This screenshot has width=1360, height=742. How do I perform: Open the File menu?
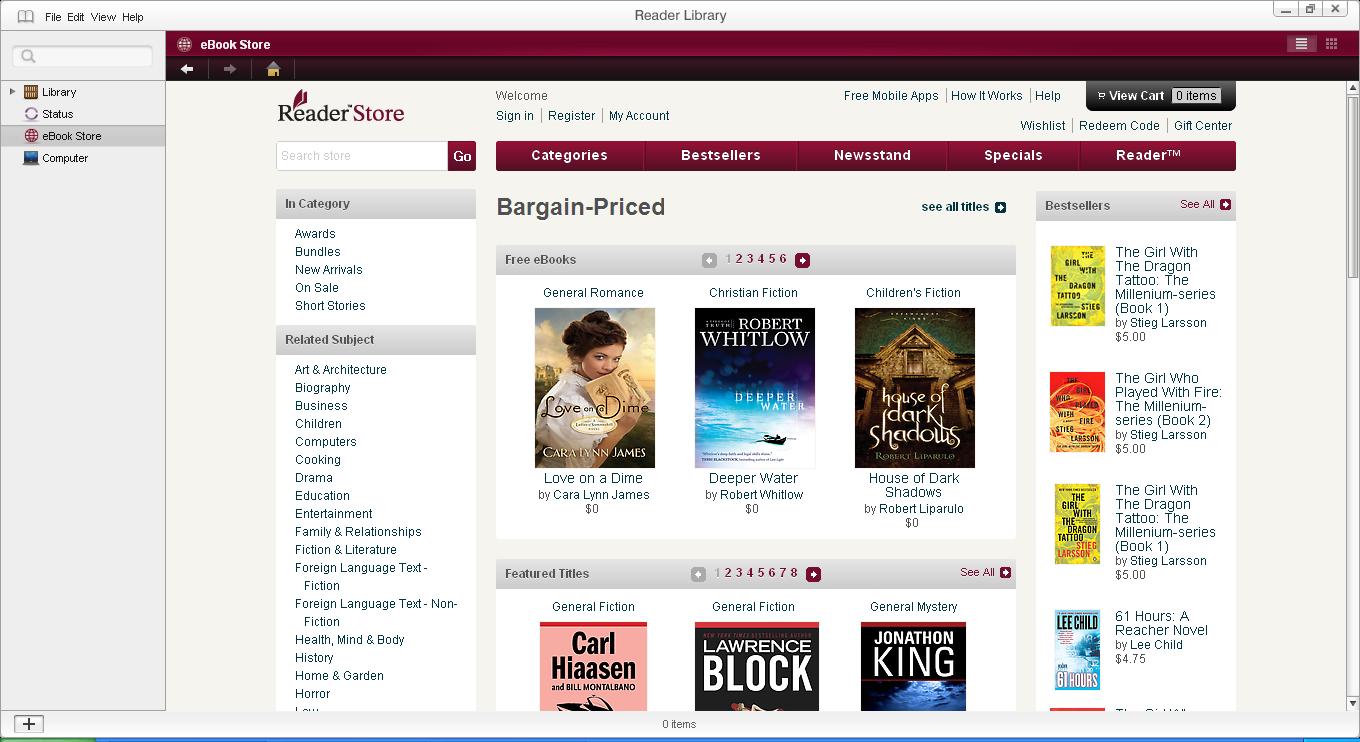pyautogui.click(x=53, y=17)
